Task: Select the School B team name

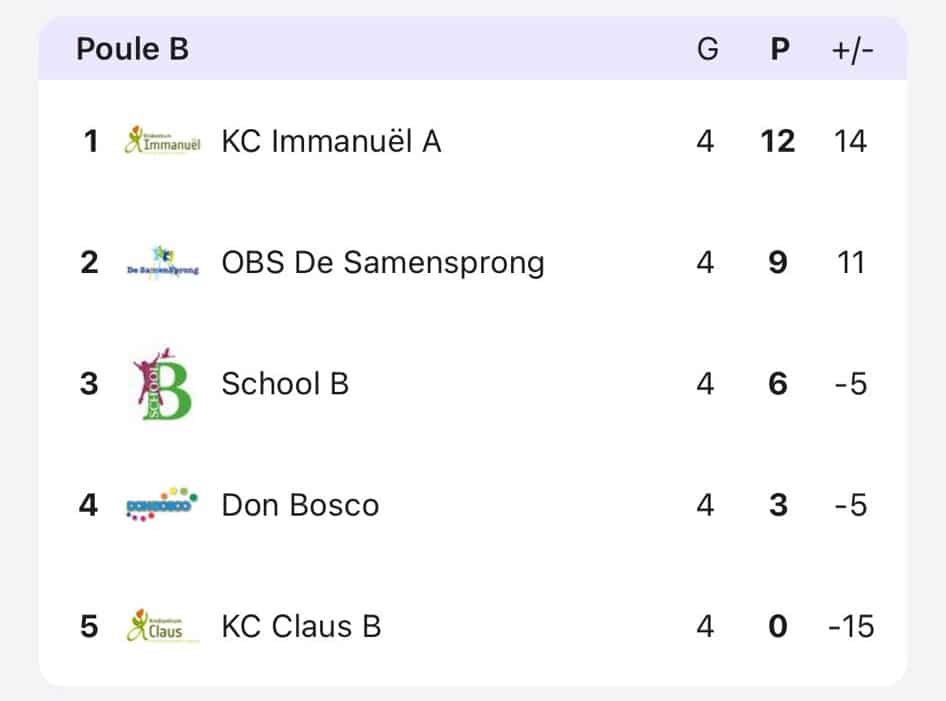Action: click(285, 384)
